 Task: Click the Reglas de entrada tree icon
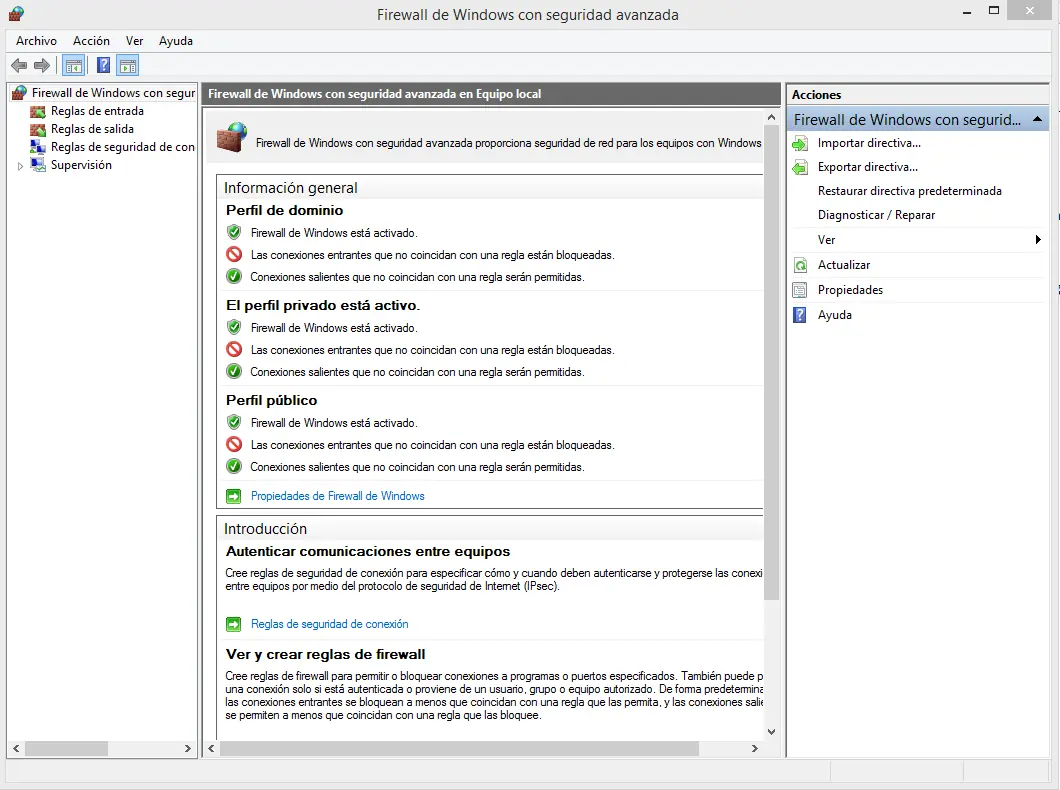click(x=38, y=112)
